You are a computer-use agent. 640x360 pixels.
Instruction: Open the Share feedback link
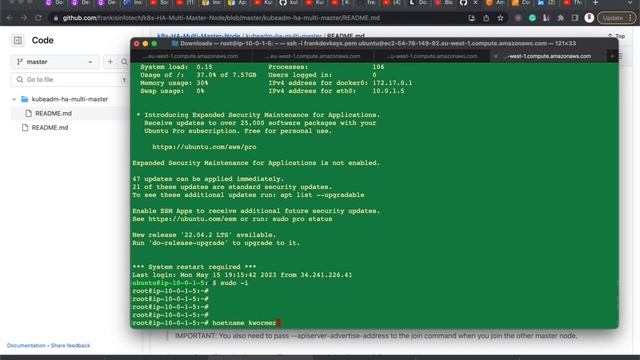(70, 345)
